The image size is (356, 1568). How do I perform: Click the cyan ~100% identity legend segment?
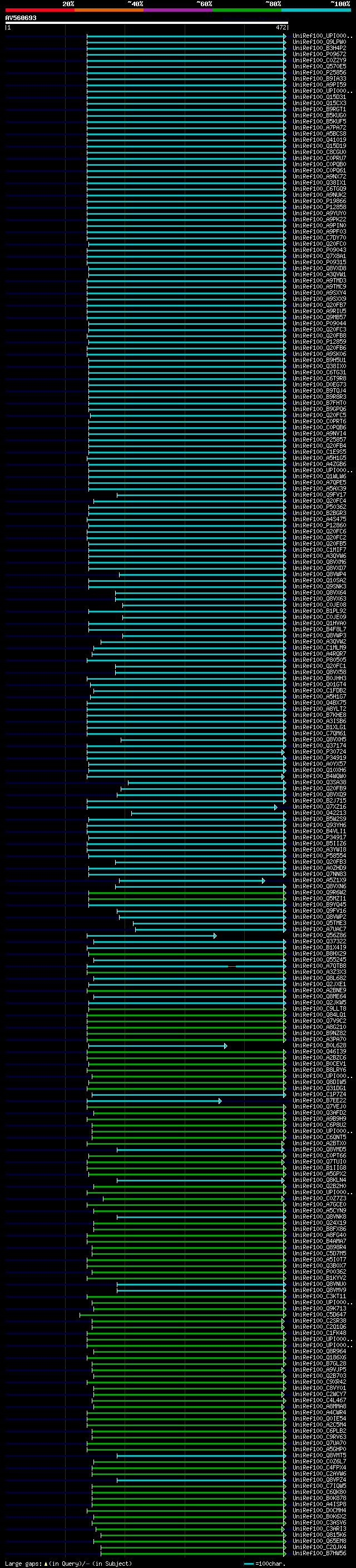click(x=316, y=10)
